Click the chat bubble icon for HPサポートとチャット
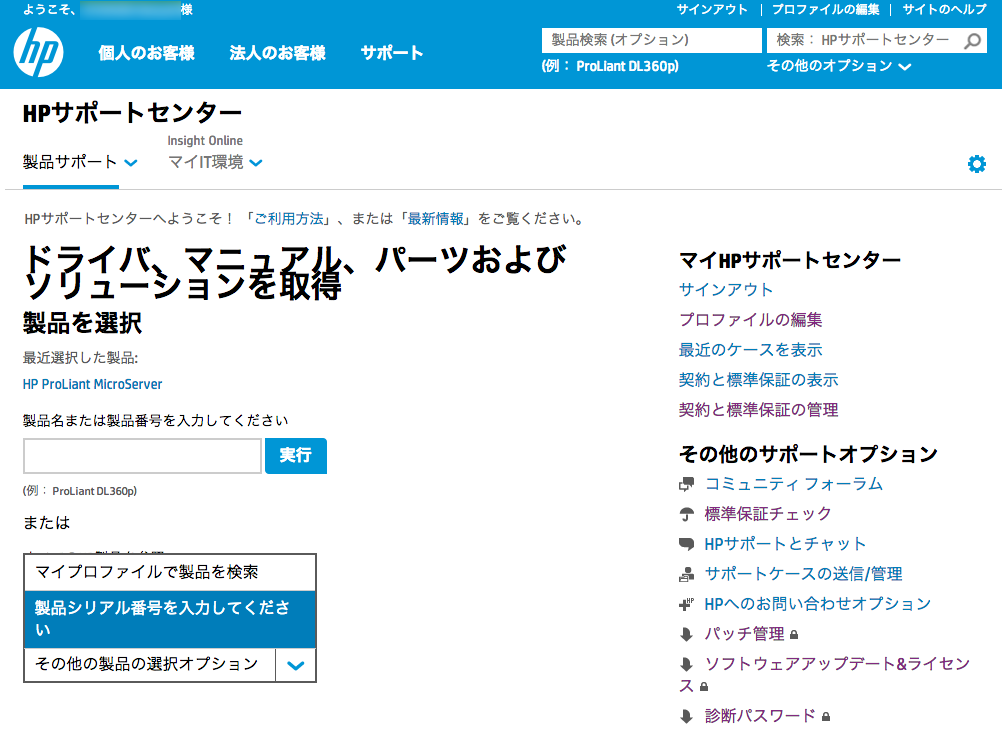The width and height of the screenshot is (1002, 732). point(686,544)
